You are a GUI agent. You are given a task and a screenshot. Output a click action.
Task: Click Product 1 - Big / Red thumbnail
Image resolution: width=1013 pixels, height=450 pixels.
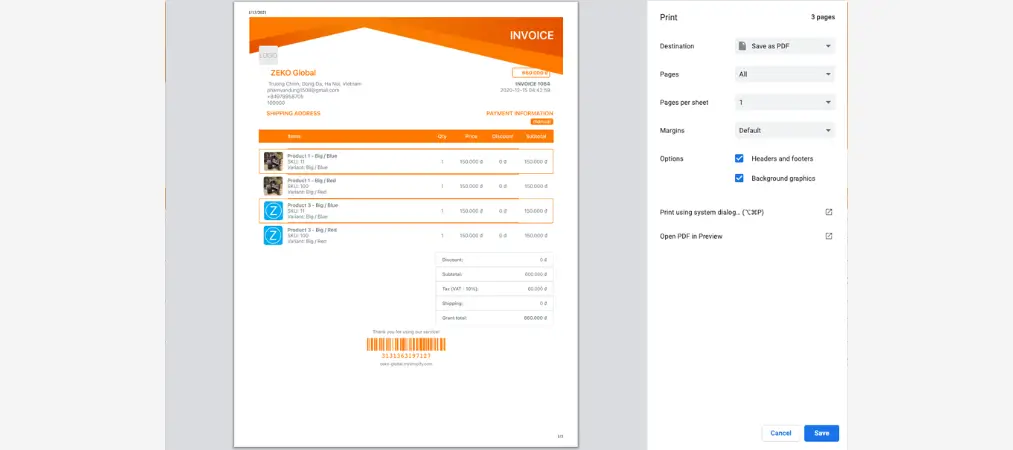click(x=273, y=186)
